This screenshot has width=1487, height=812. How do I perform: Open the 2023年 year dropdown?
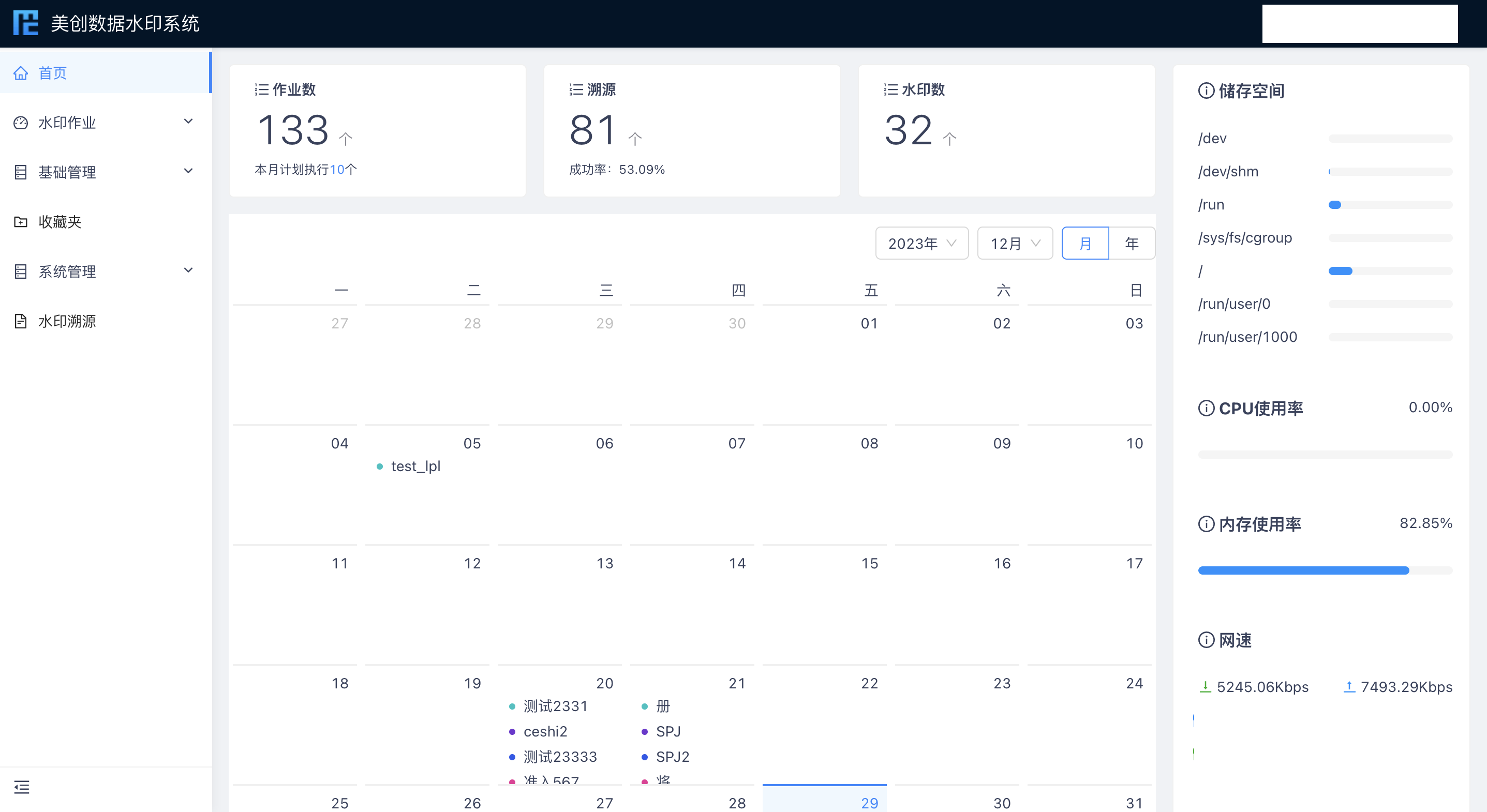pos(921,243)
